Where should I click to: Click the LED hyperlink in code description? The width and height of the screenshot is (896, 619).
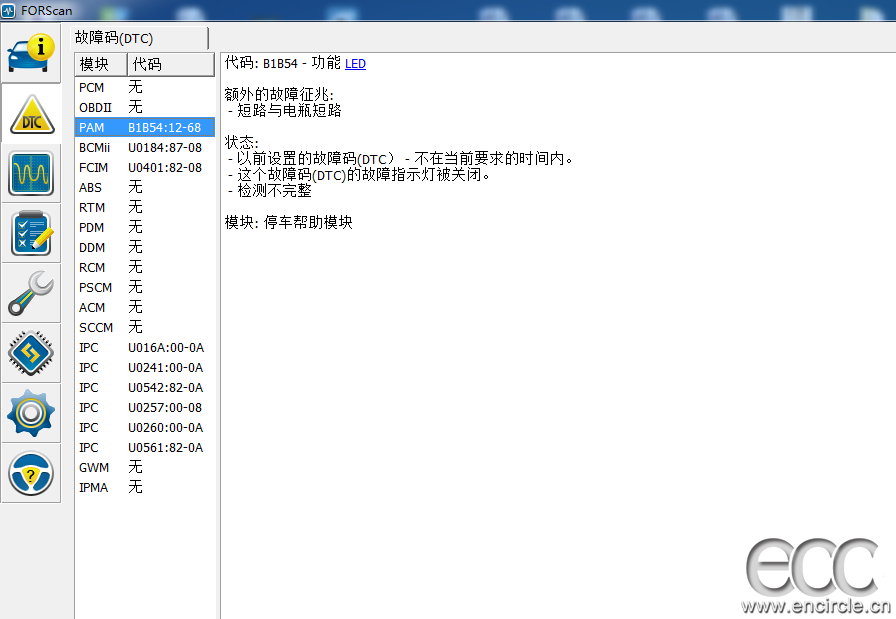tap(355, 64)
